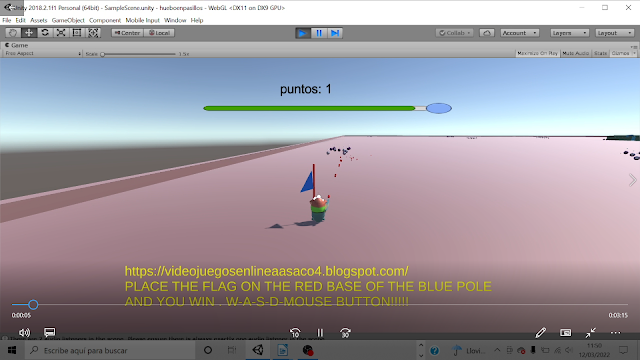Image resolution: width=640 pixels, height=360 pixels.
Task: Click the 'puntos: 1' score text
Action: tap(306, 89)
